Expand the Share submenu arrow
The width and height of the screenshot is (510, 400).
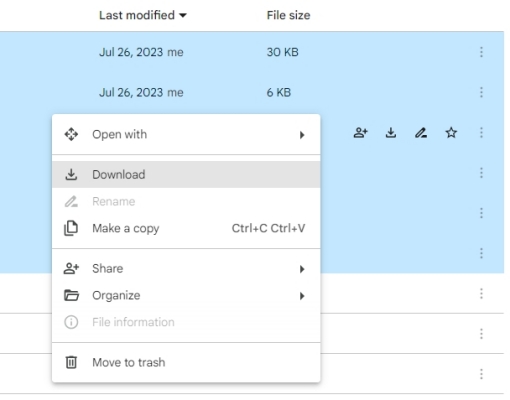pos(302,269)
